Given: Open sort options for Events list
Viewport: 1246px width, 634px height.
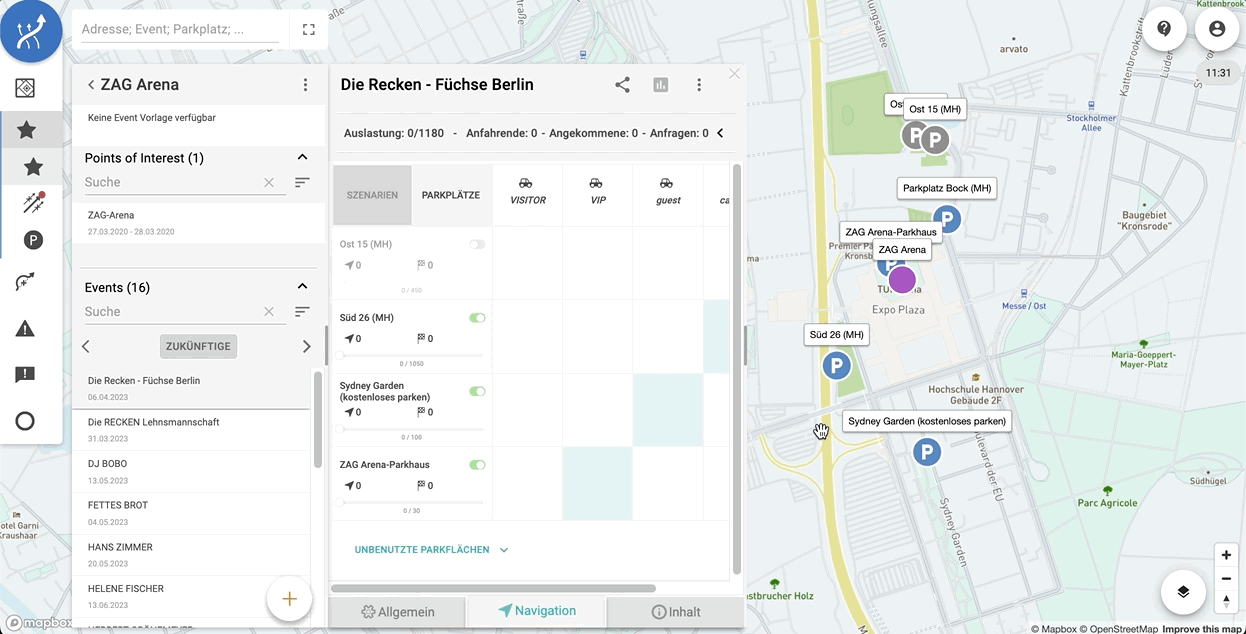Looking at the screenshot, I should click(302, 312).
